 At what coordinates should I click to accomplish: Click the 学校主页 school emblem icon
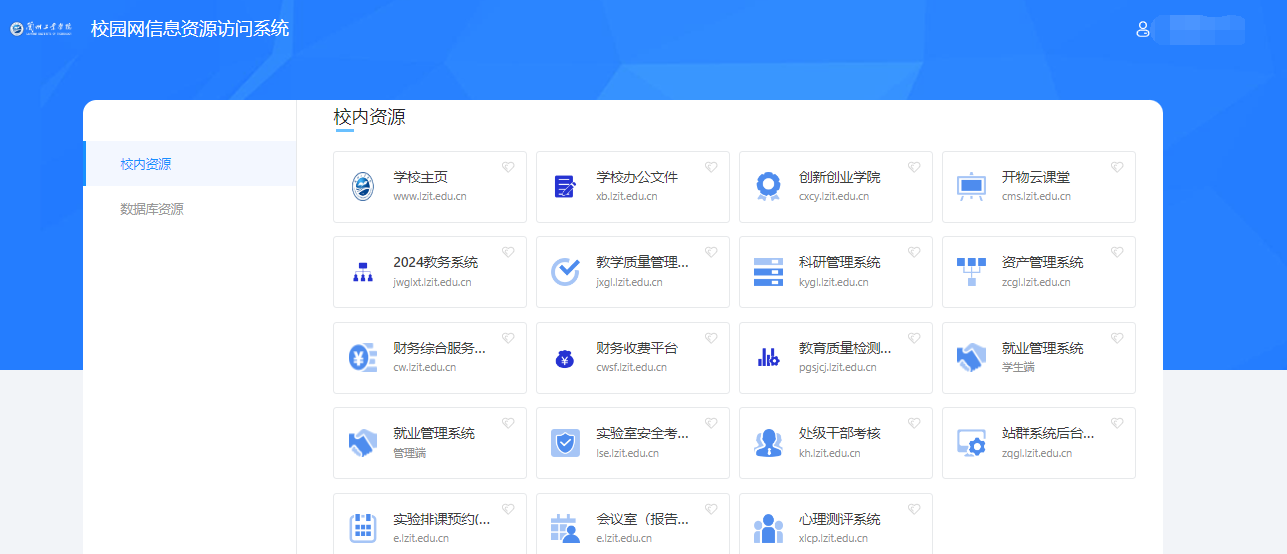(x=363, y=187)
